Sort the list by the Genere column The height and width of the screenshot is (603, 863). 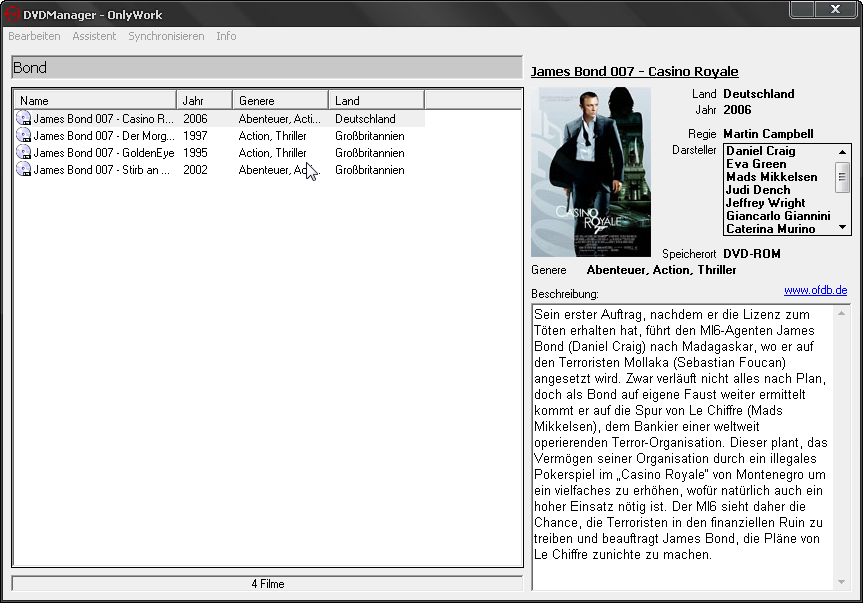click(280, 100)
